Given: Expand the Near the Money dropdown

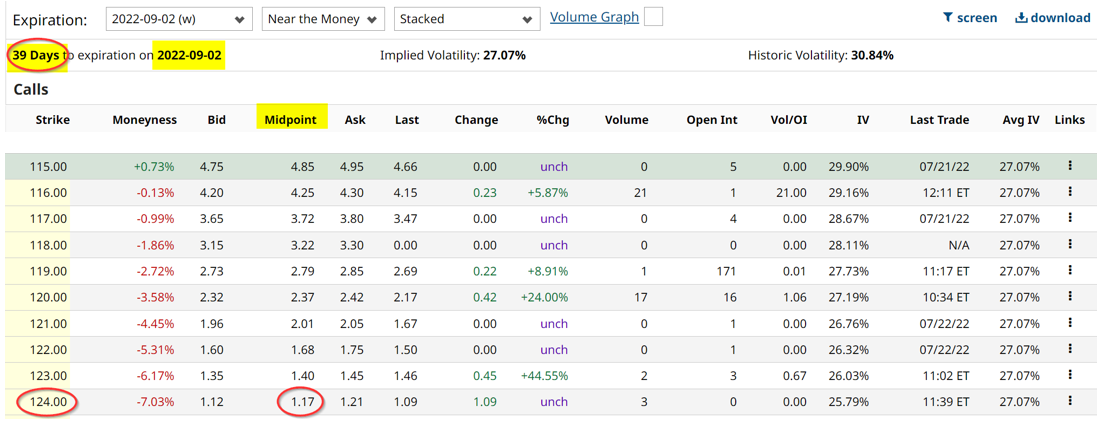Looking at the screenshot, I should pos(323,19).
